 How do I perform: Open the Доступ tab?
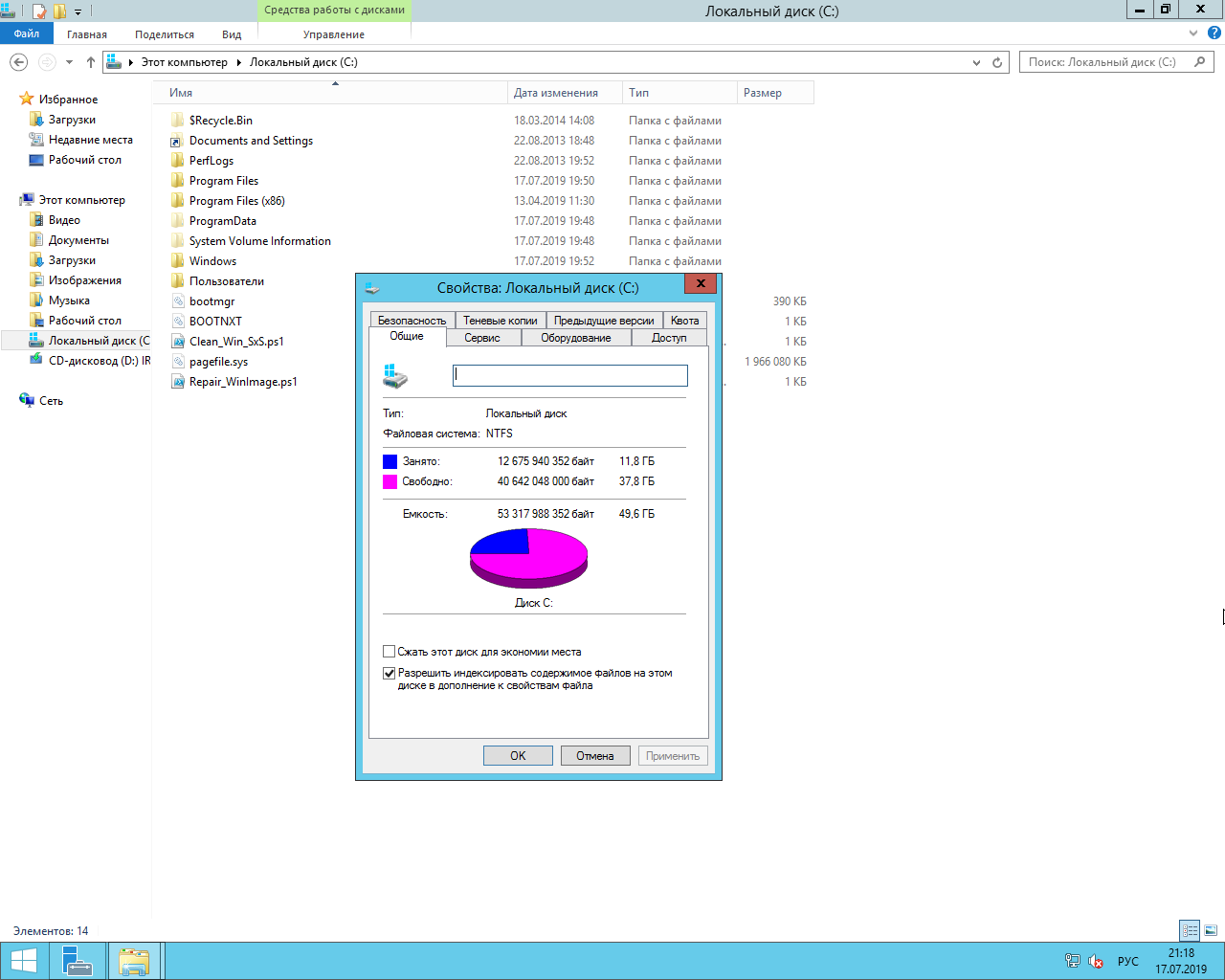point(669,338)
